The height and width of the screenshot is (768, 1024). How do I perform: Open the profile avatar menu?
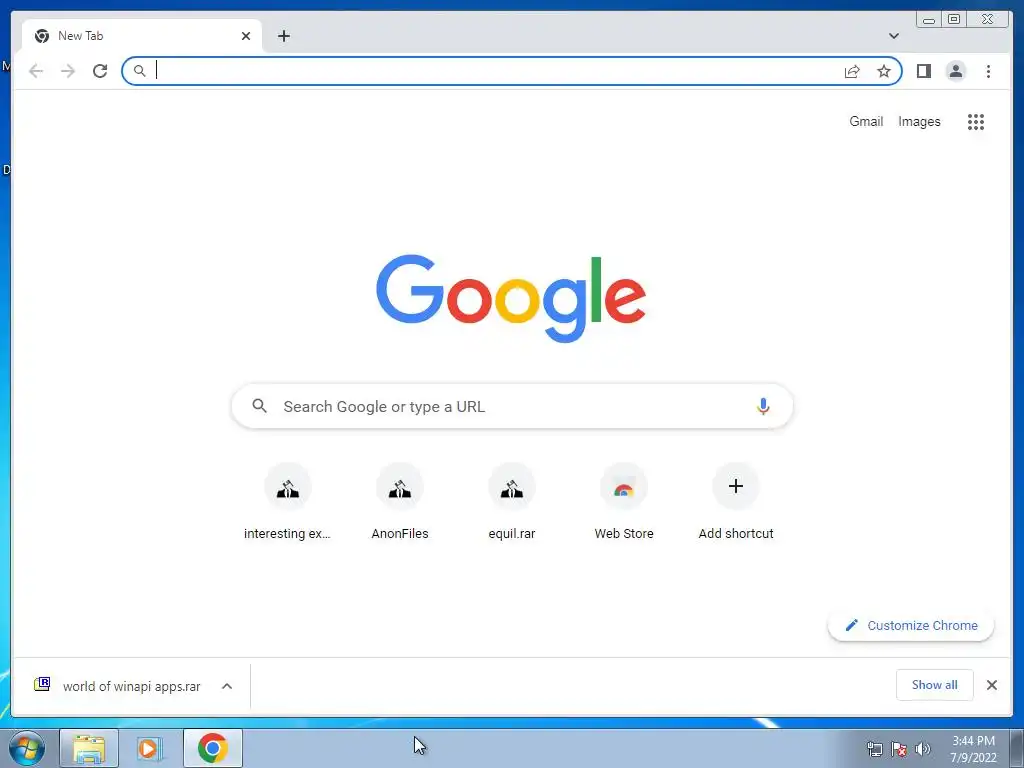(955, 71)
